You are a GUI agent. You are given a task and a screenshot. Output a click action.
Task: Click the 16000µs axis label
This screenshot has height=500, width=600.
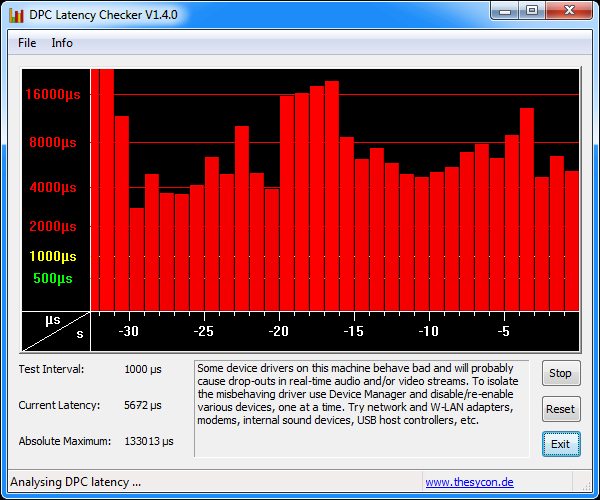pyautogui.click(x=53, y=94)
